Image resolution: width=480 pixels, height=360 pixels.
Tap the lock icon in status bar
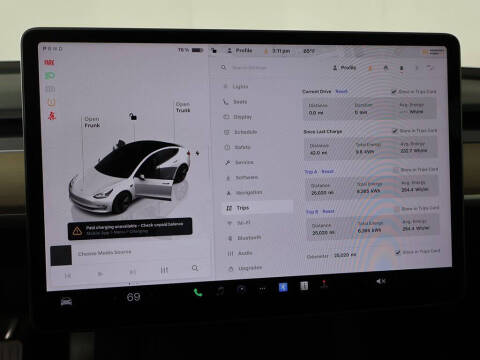214,51
